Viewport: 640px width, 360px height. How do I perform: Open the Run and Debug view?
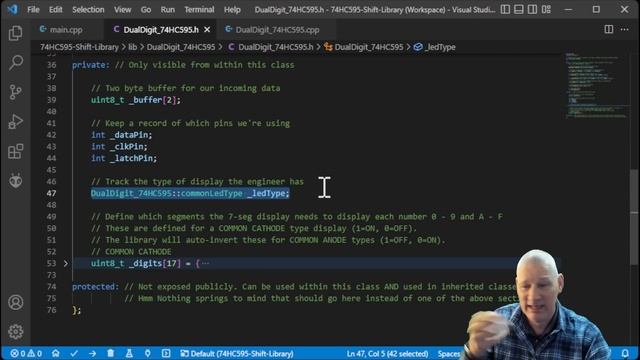click(16, 122)
